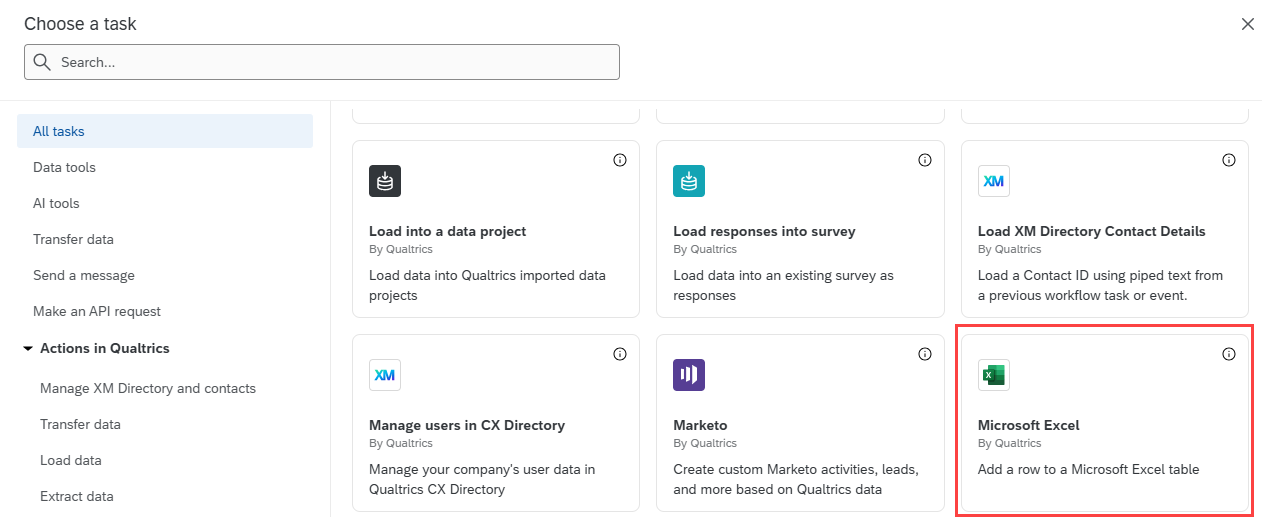The height and width of the screenshot is (517, 1262).
Task: Click the Load responses into survey icon
Action: point(689,181)
